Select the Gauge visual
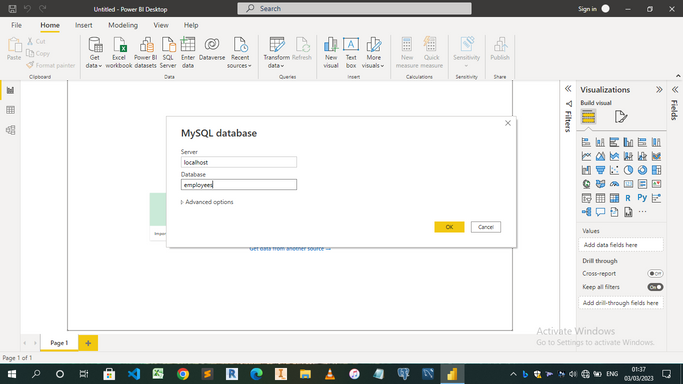The height and width of the screenshot is (384, 683). point(614,184)
